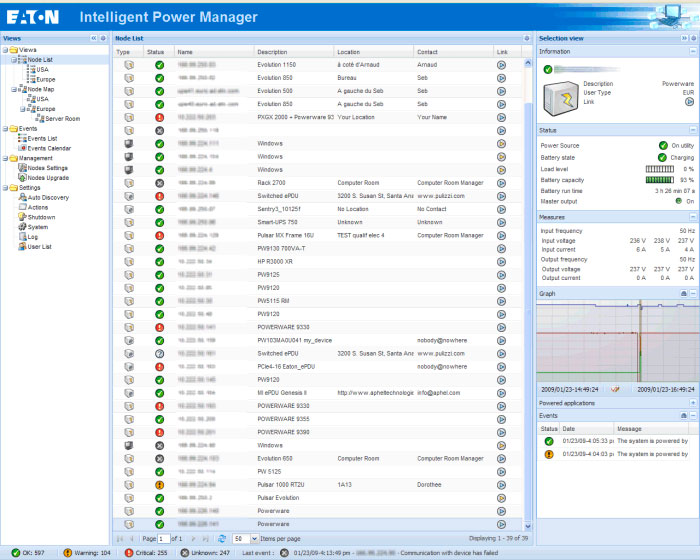700x560 pixels.
Task: Click the Views panel collapse arrows icon
Action: point(94,38)
